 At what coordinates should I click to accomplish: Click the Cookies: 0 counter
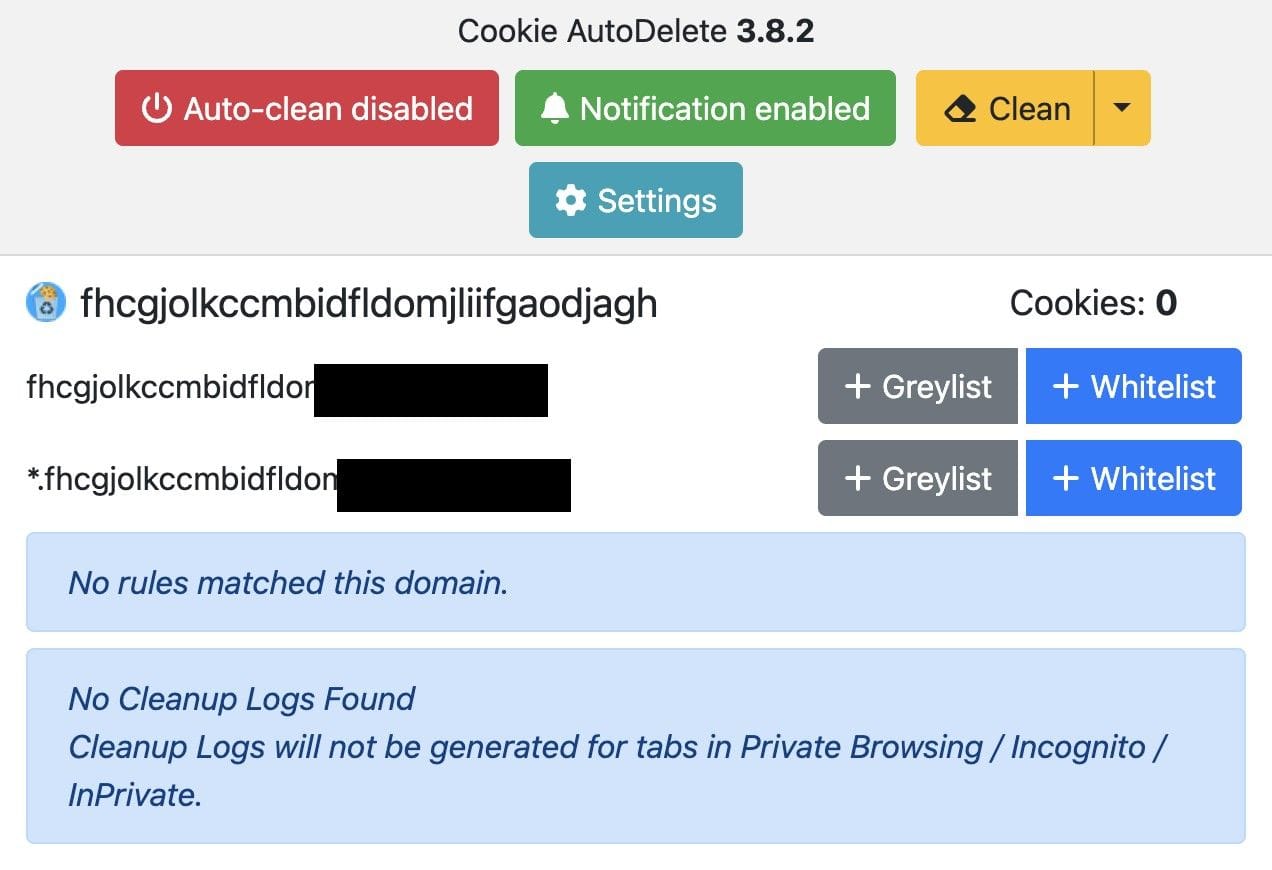click(x=1093, y=303)
